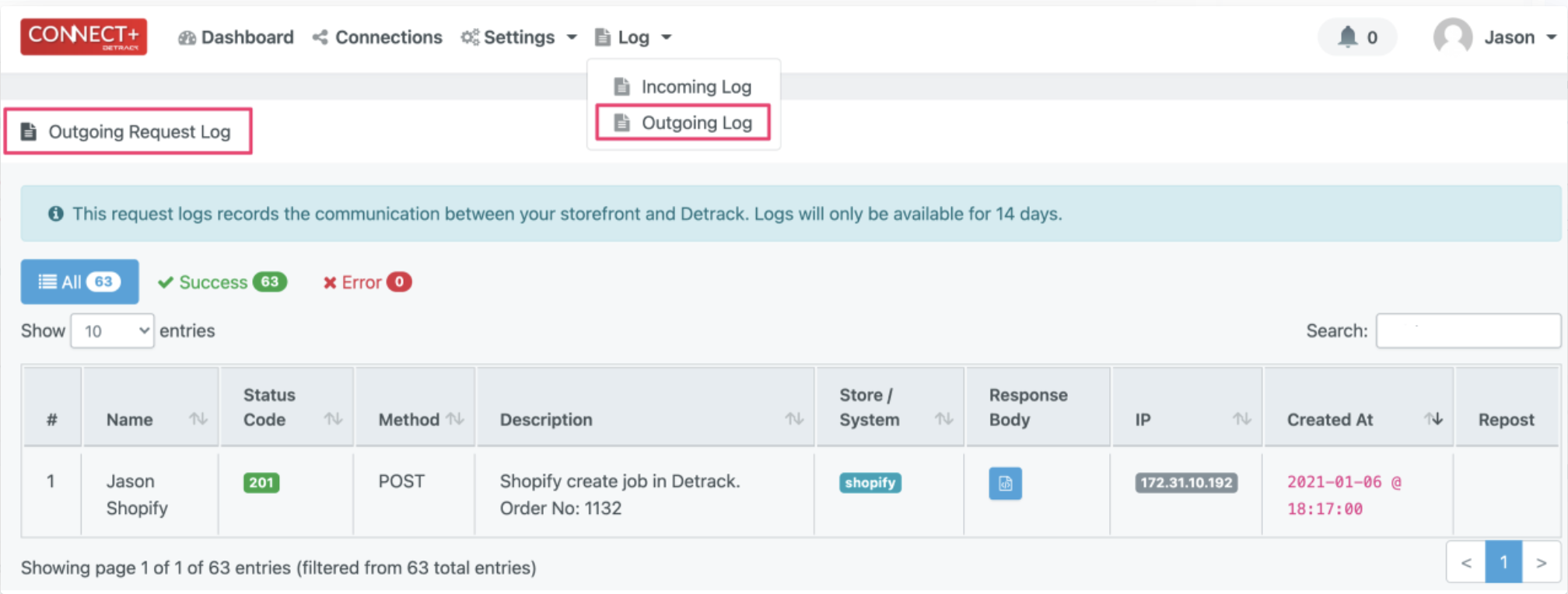Screen dimensions: 1568x594
Task: Go to Connections page
Action: point(377,37)
